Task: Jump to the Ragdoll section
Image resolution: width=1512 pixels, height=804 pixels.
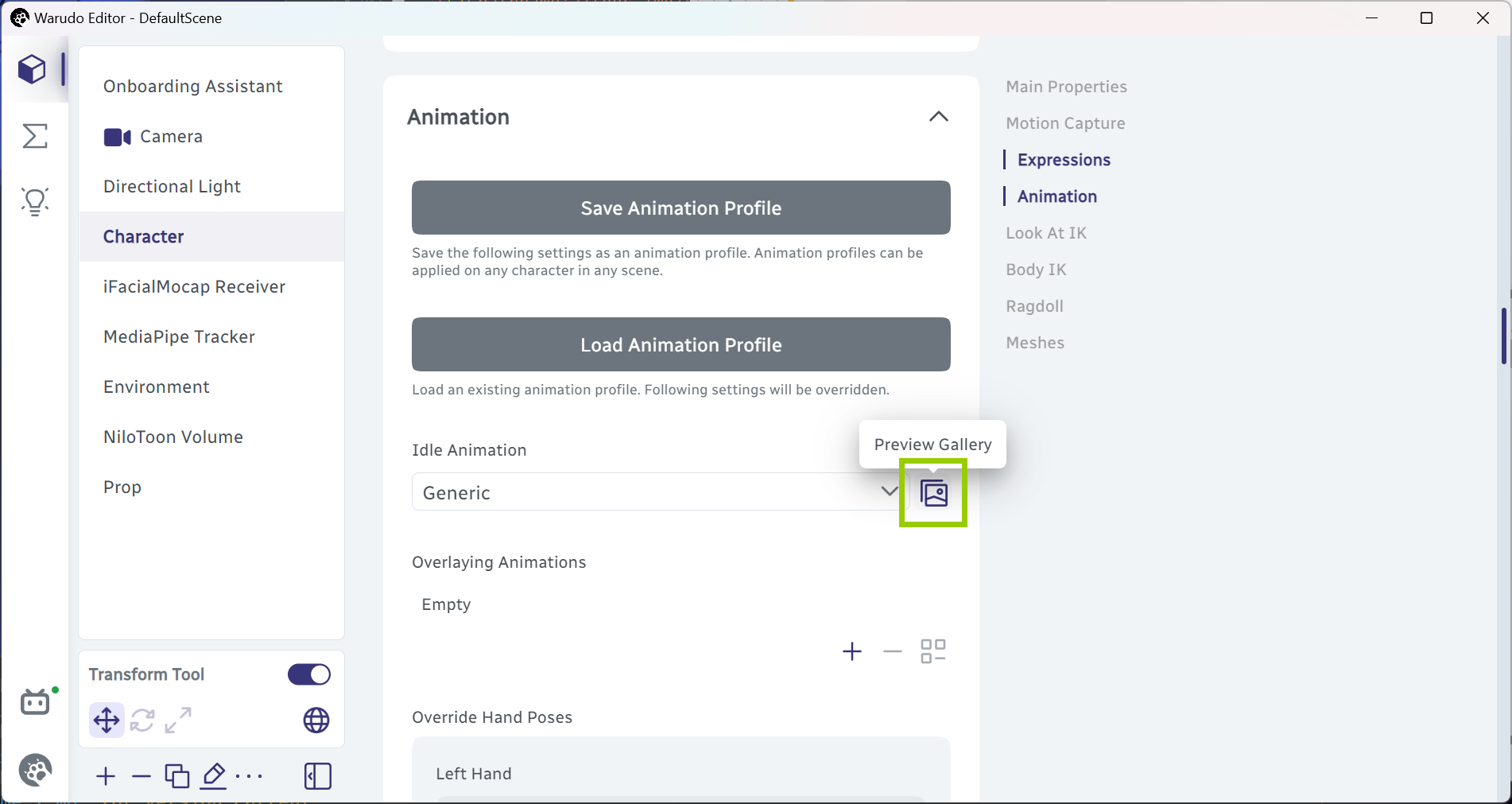Action: coord(1034,306)
